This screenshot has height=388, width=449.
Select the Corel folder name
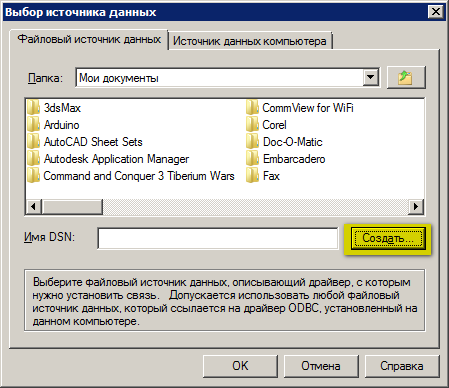(x=274, y=125)
